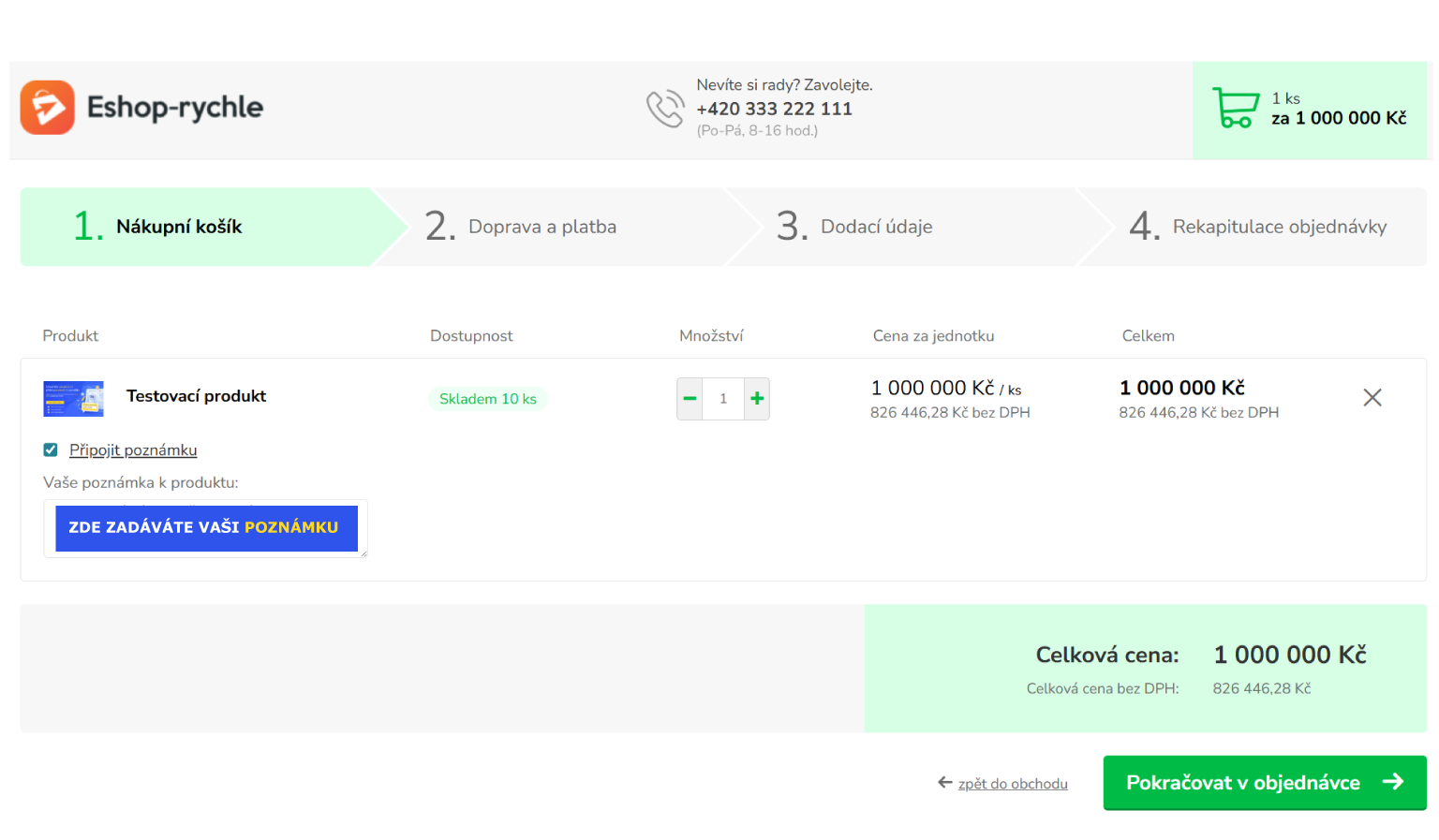Click the quantity number input field
Image resolution: width=1439 pixels, height=840 pixels.
tap(723, 399)
